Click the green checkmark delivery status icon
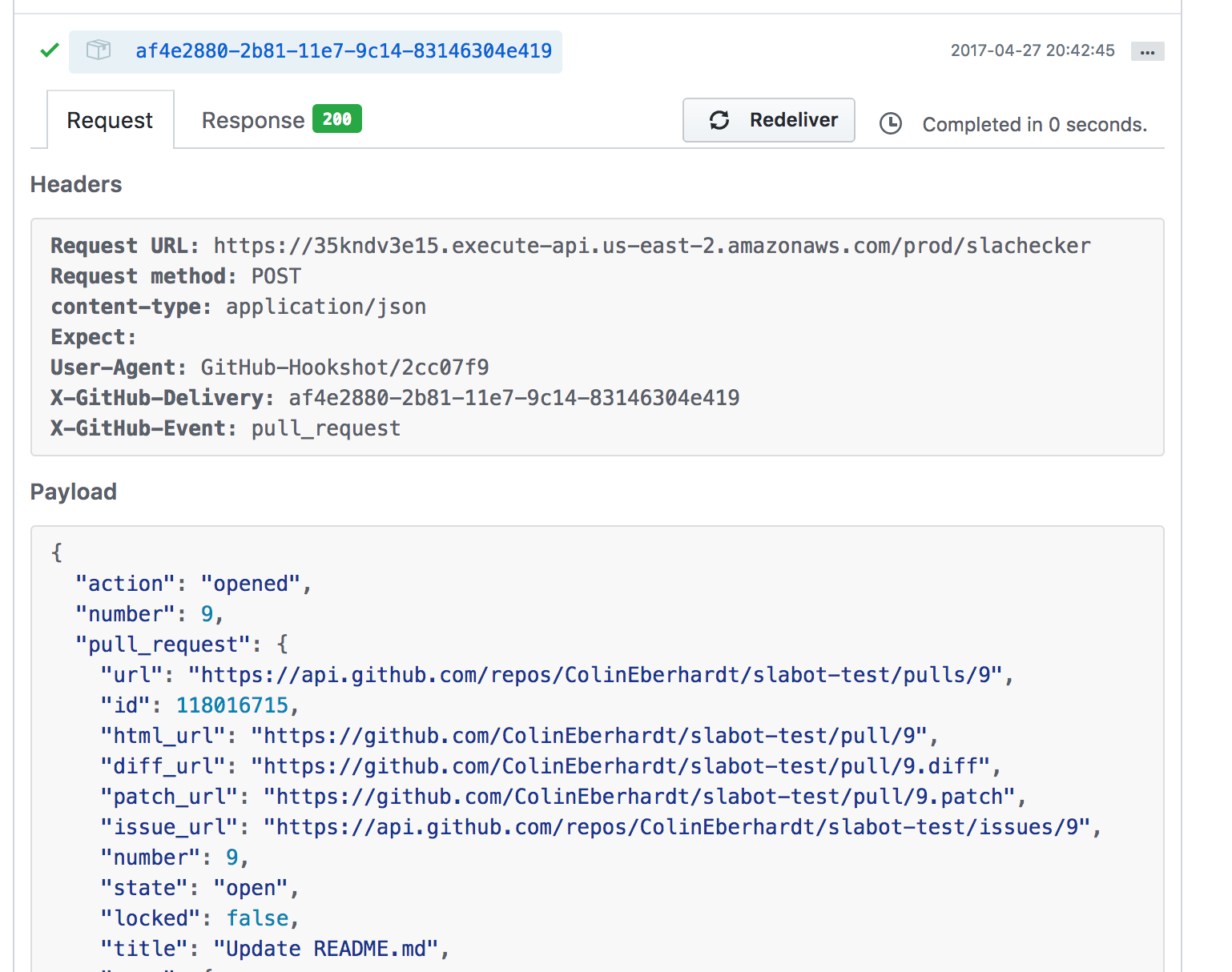This screenshot has height=972, width=1232. (50, 51)
